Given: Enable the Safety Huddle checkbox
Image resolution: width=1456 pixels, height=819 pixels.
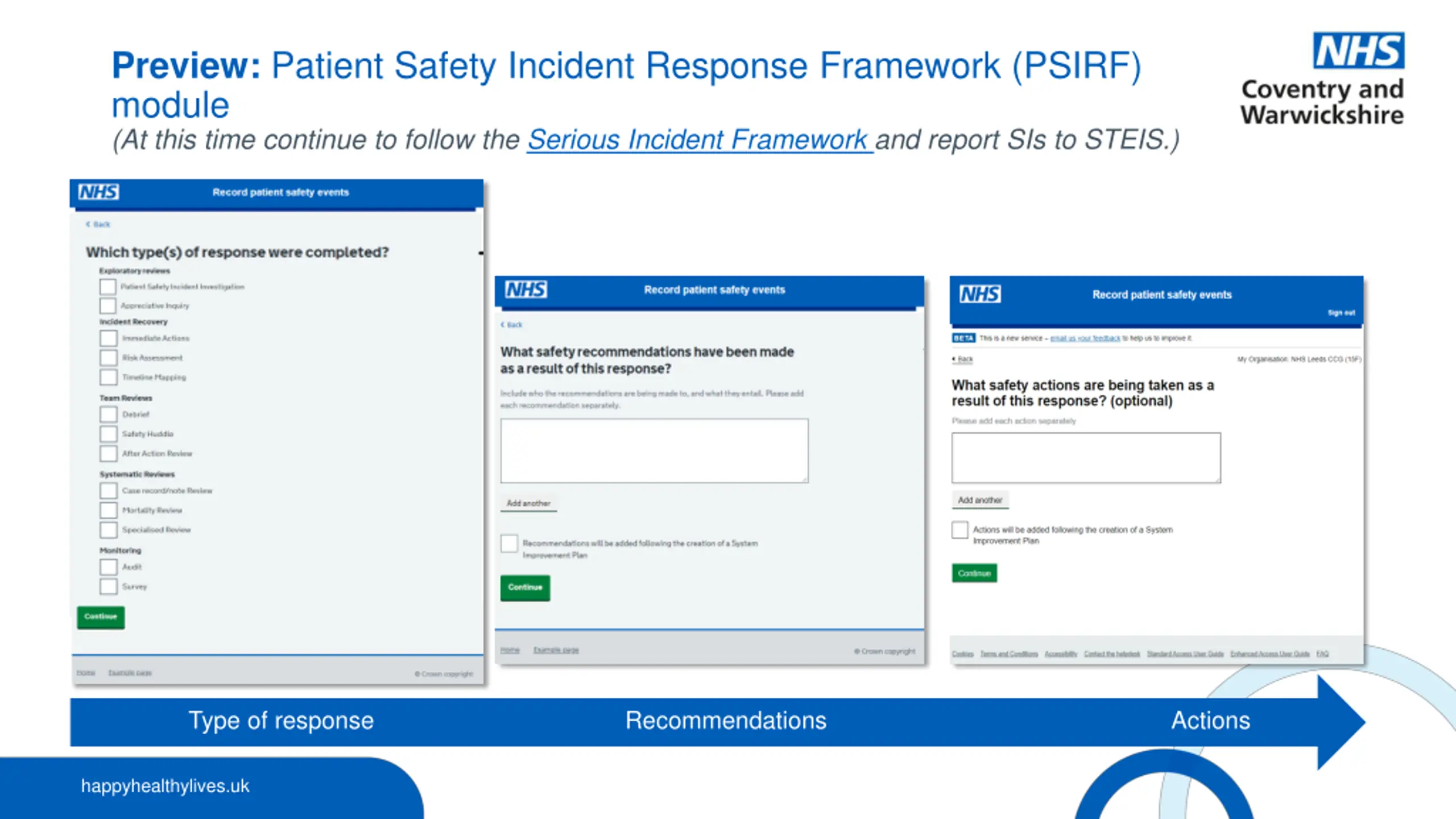Looking at the screenshot, I should pos(109,434).
